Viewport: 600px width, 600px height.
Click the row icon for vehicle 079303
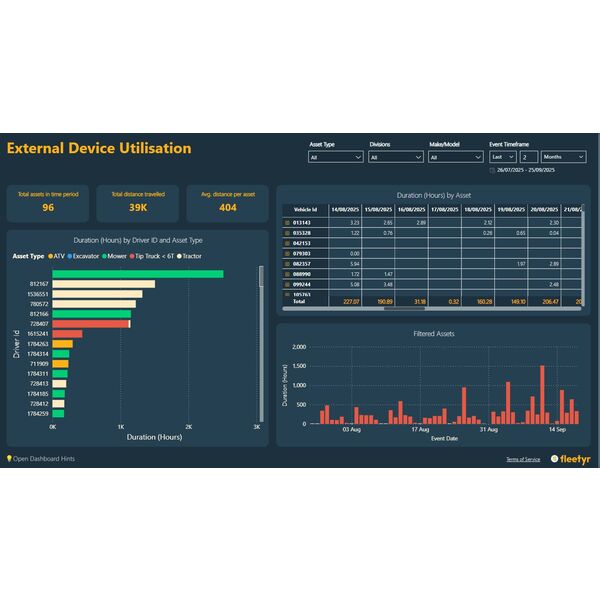click(287, 253)
